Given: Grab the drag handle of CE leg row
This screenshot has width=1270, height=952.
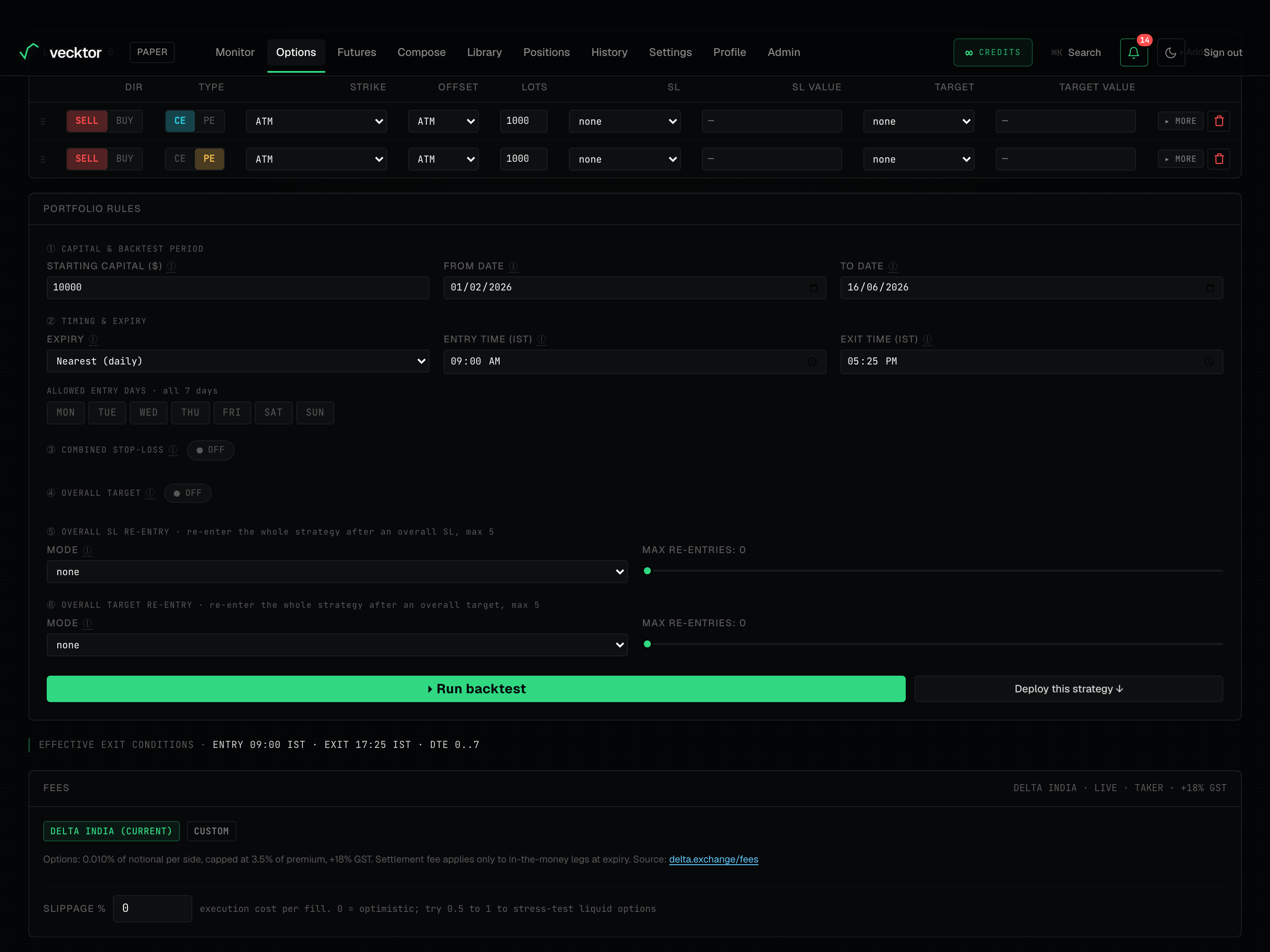Looking at the screenshot, I should click(43, 122).
